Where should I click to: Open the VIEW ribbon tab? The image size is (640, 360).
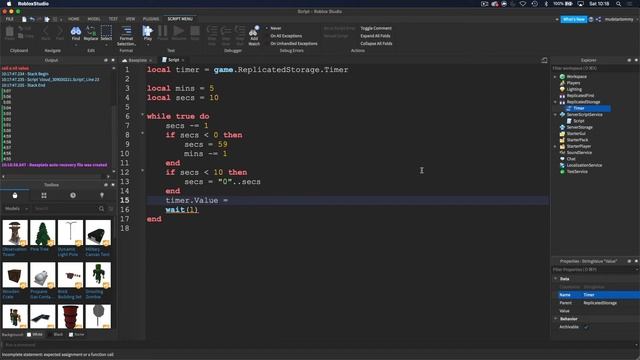pyautogui.click(x=130, y=19)
